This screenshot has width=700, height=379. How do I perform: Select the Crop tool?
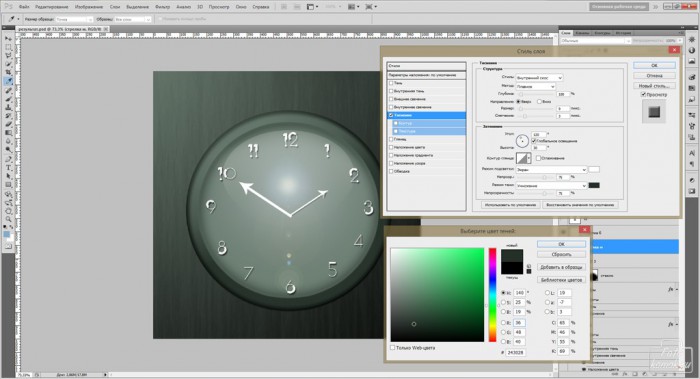click(x=8, y=73)
